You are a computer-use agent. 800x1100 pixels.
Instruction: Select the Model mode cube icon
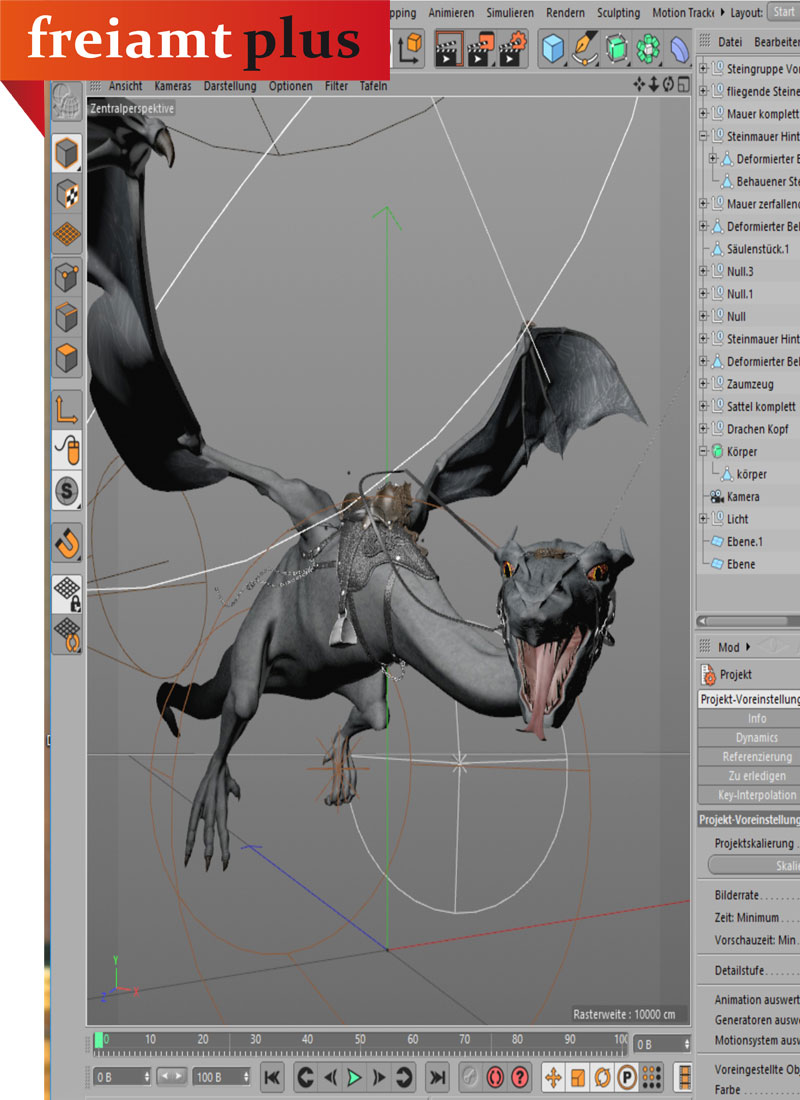click(x=67, y=152)
